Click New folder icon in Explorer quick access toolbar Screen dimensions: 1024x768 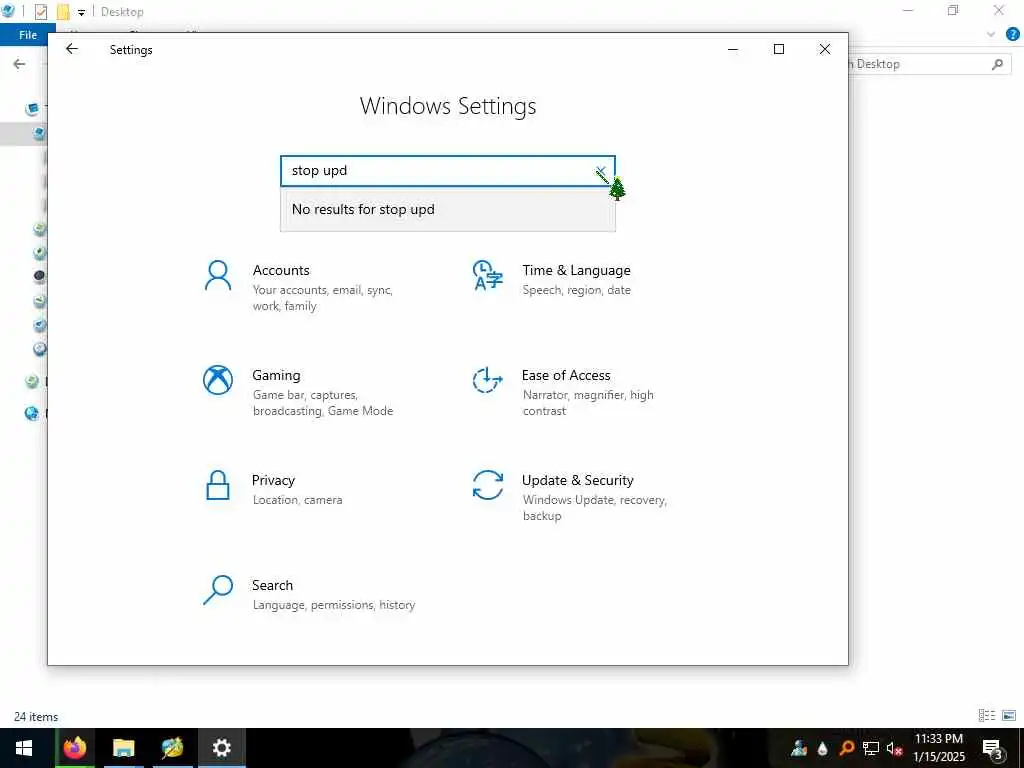point(63,12)
